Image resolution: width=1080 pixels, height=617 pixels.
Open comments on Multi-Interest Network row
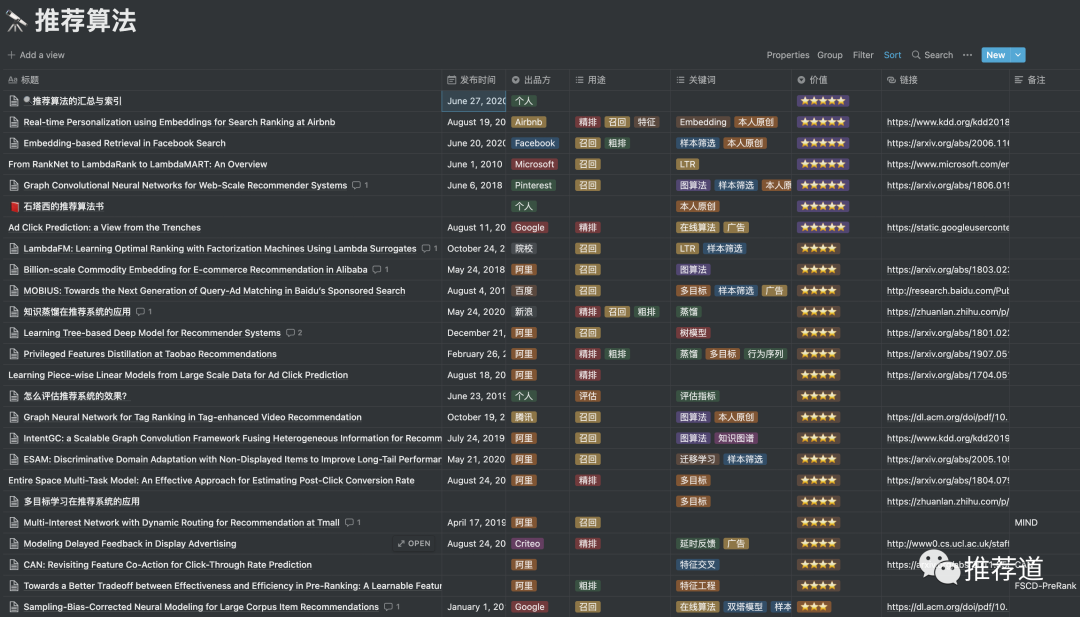pos(352,523)
